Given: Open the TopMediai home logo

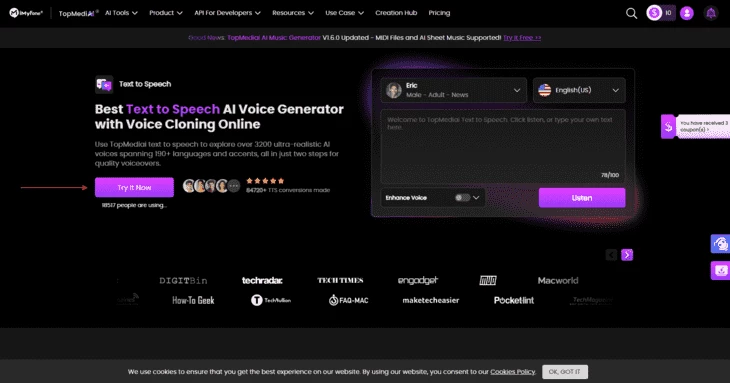Looking at the screenshot, I should [x=78, y=13].
